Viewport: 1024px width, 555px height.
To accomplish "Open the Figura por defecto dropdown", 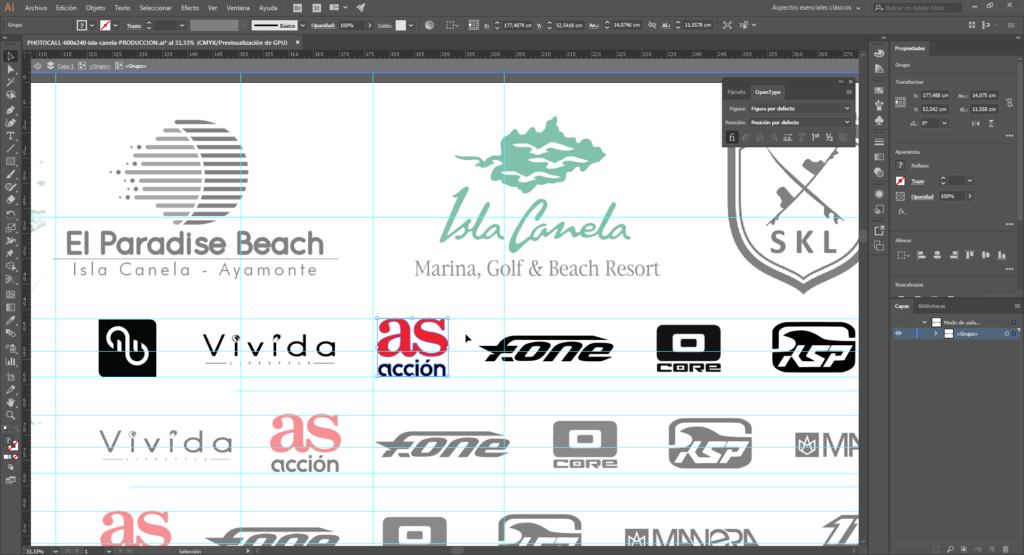I will pos(800,108).
